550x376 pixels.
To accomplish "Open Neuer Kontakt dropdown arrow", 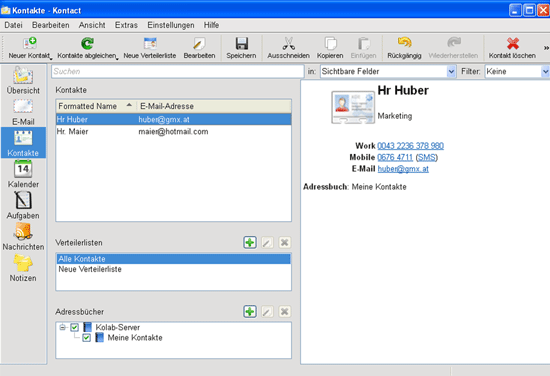I will click(x=51, y=58).
